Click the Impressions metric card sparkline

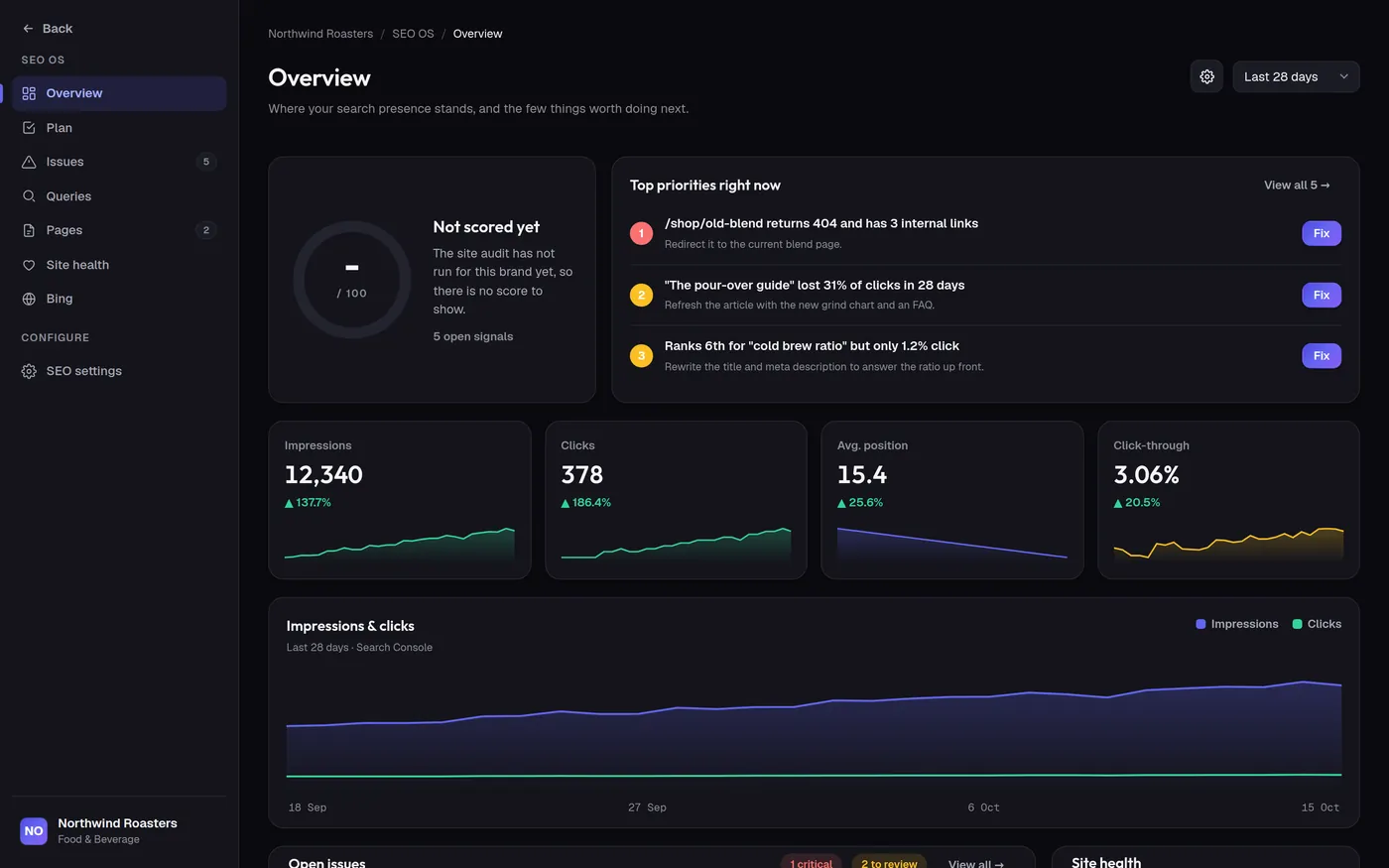400,544
